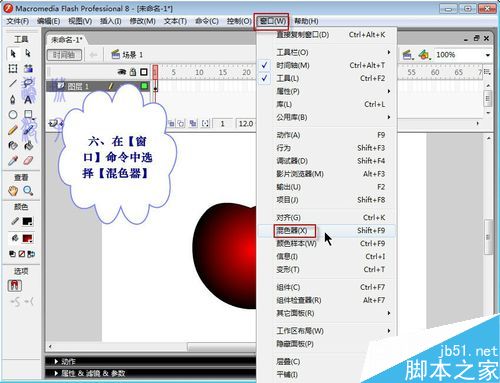500x383 pixels.
Task: Select the Subselection tool
Action: click(x=28, y=53)
